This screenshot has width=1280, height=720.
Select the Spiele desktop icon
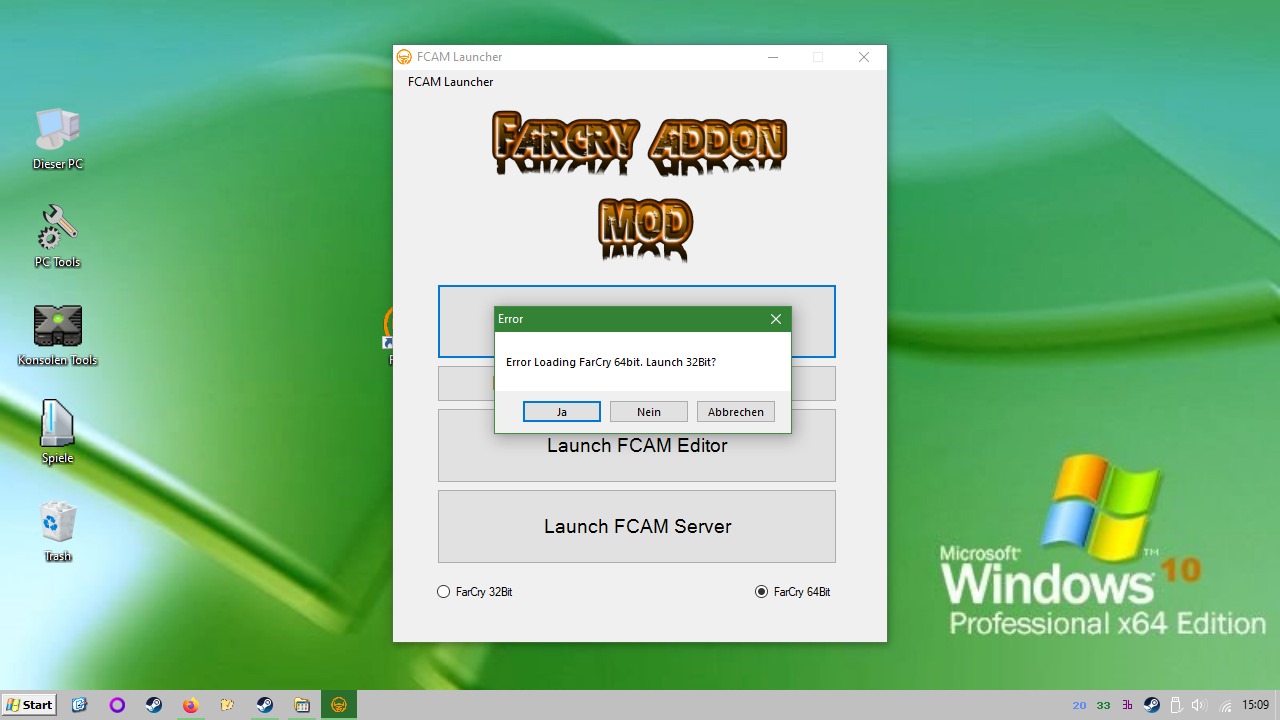[58, 432]
